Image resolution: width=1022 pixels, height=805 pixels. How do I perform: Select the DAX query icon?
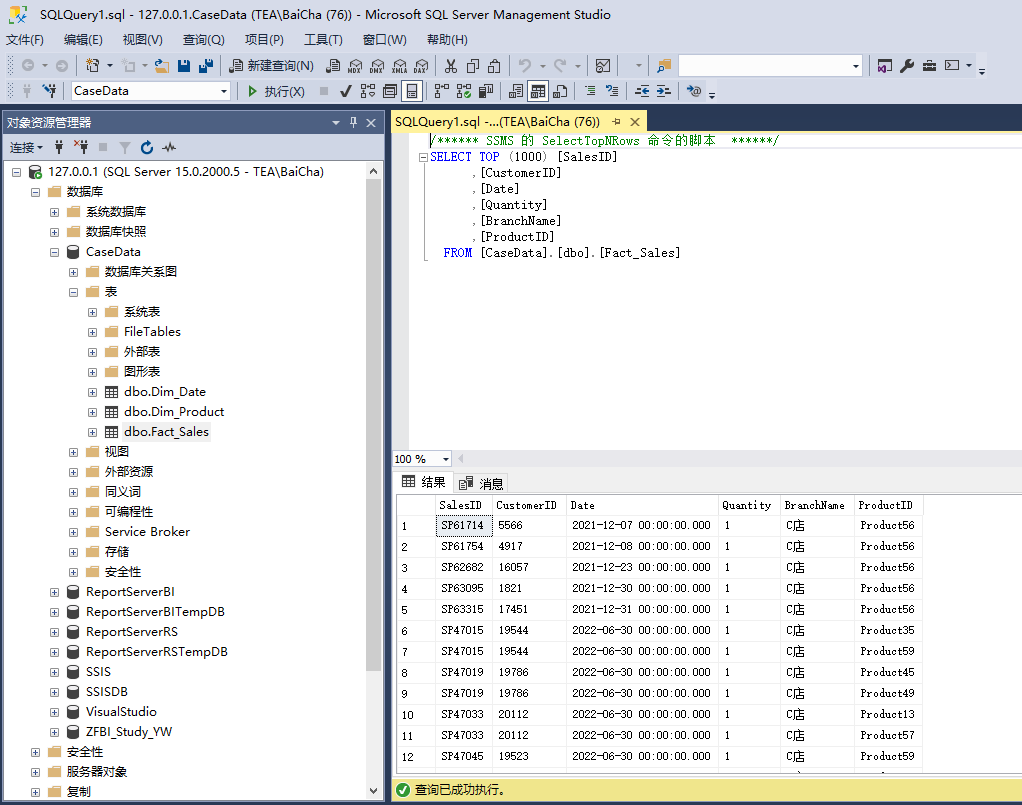click(421, 66)
